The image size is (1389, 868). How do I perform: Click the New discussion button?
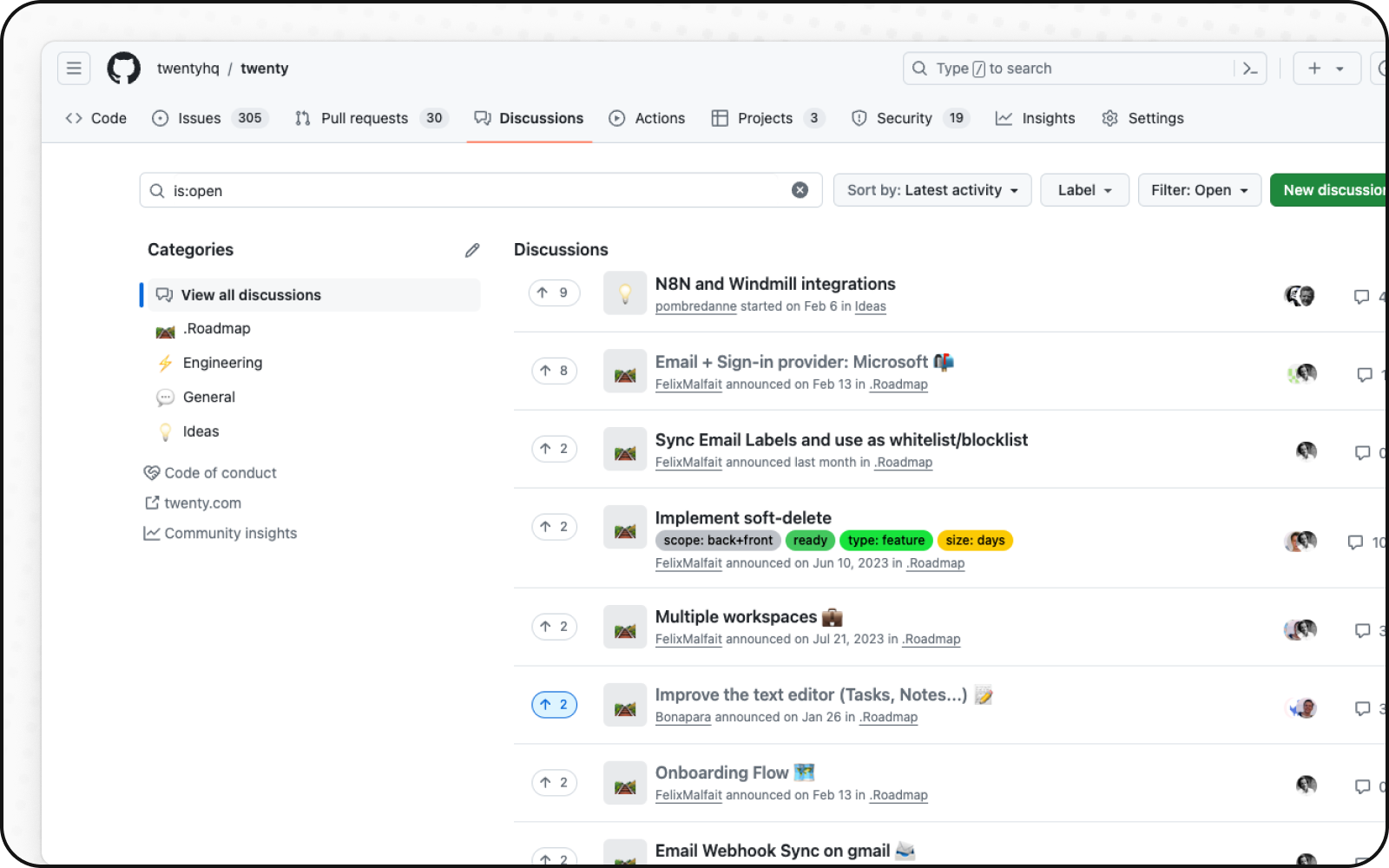(x=1330, y=190)
